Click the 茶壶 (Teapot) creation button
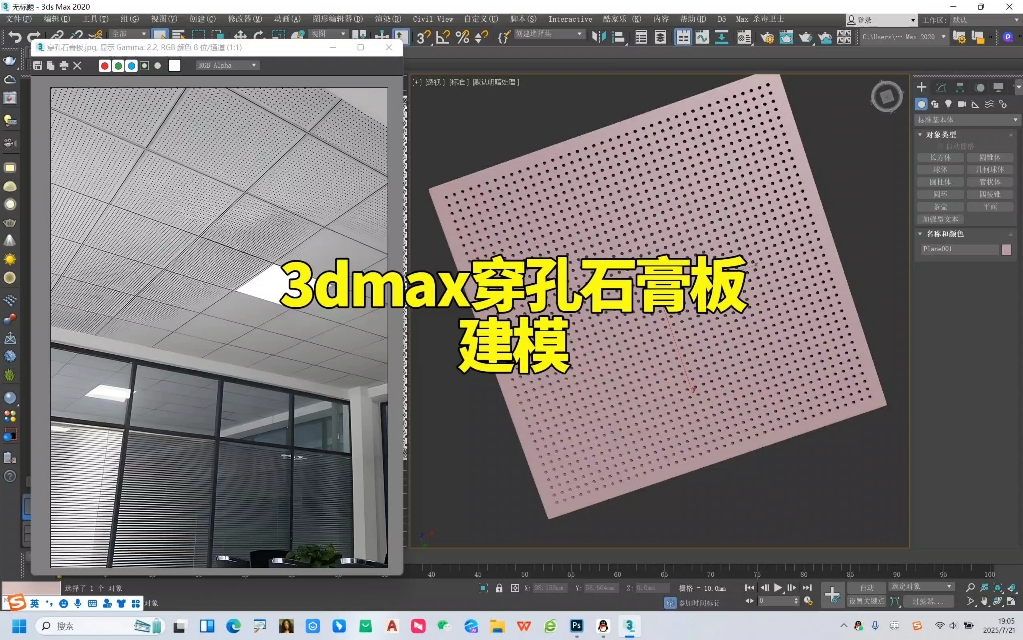Viewport: 1023px width, 640px height. coord(939,207)
